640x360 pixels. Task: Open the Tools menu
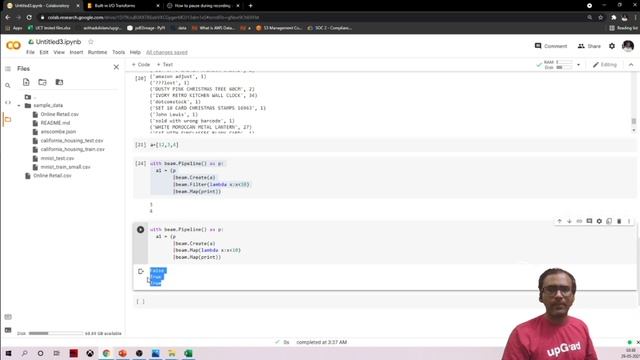(x=118, y=52)
